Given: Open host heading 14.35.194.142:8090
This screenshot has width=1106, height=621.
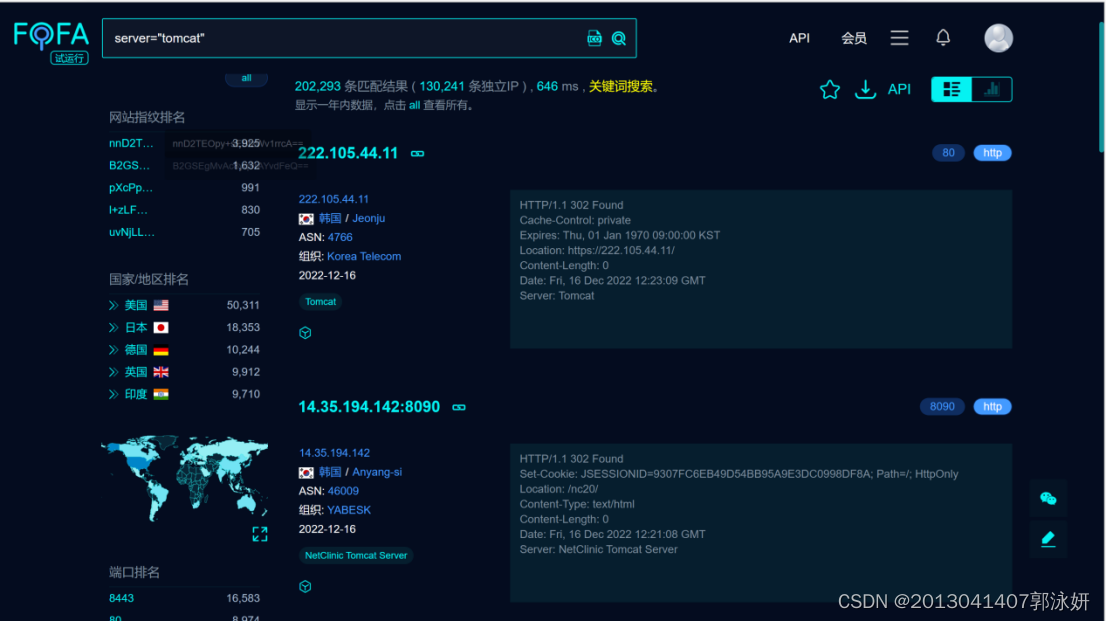Looking at the screenshot, I should pyautogui.click(x=369, y=407).
